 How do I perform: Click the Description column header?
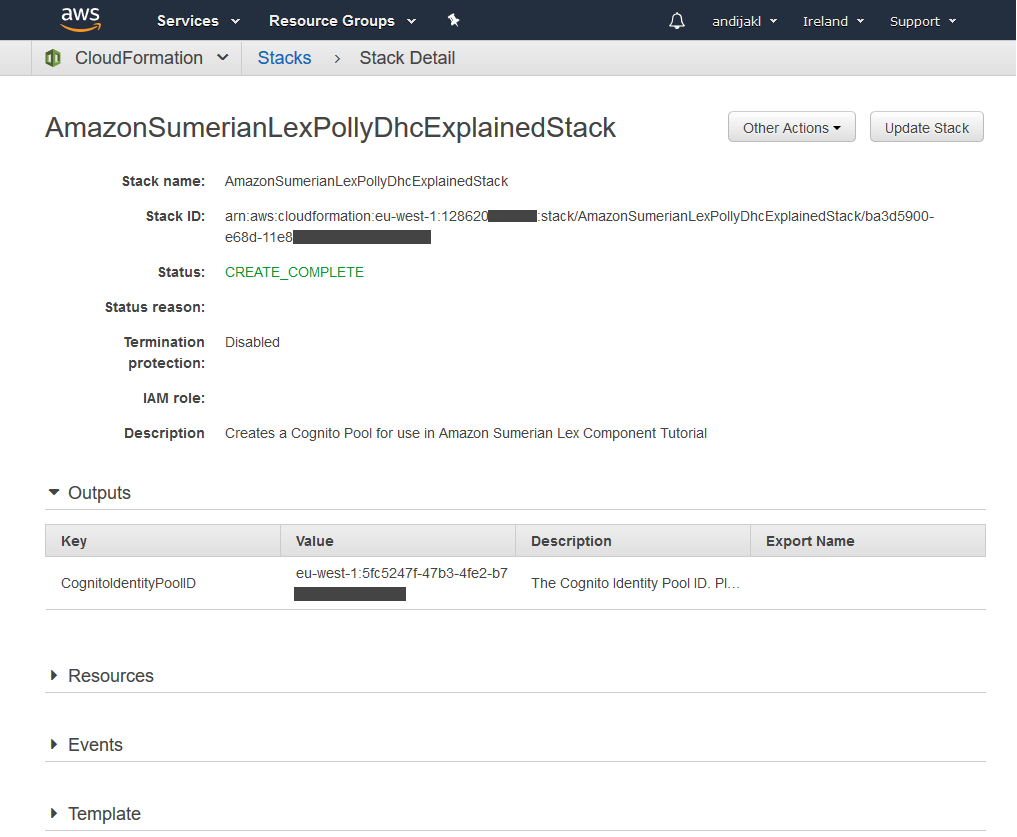click(x=632, y=540)
